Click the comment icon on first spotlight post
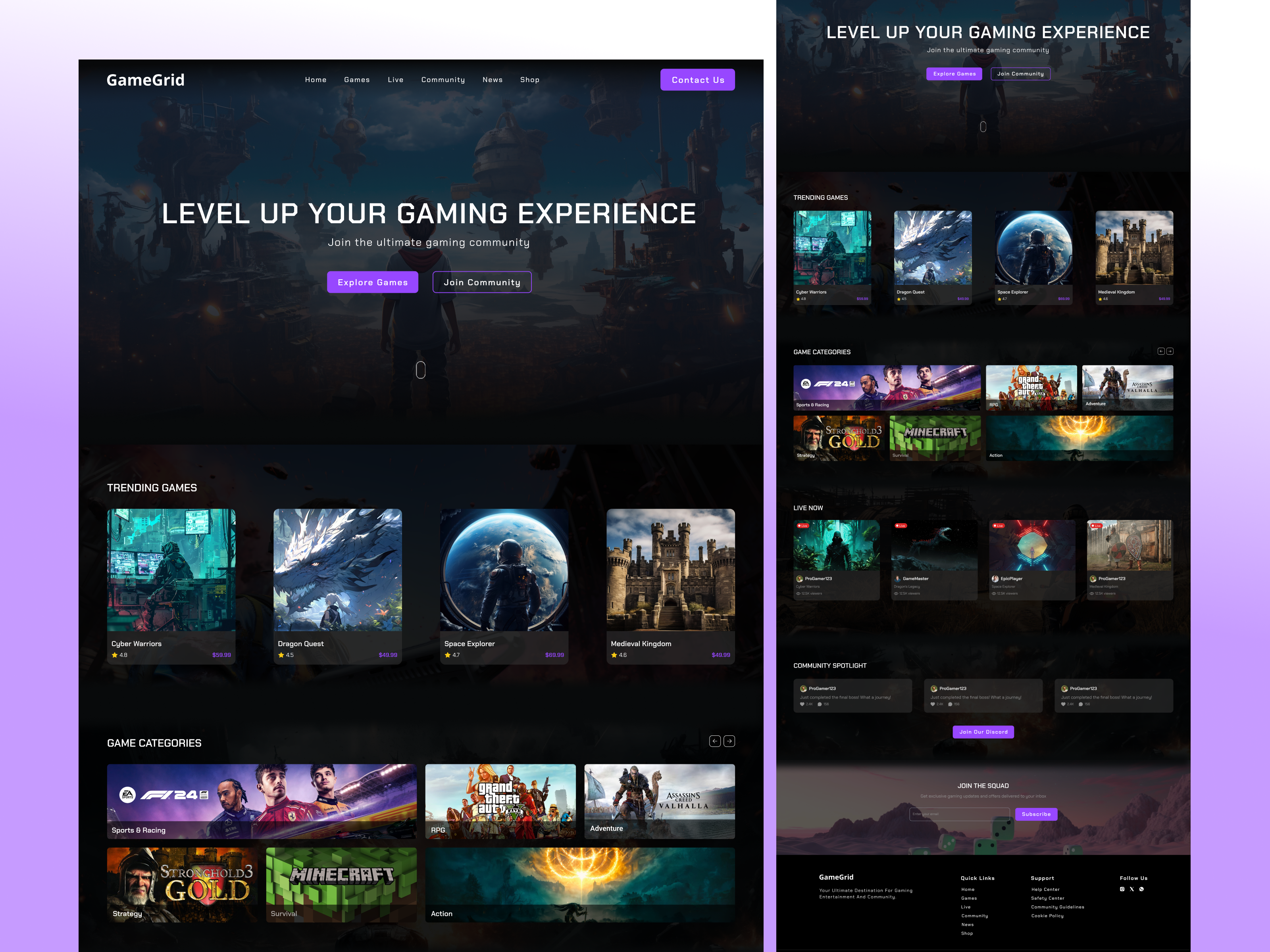 [x=819, y=704]
